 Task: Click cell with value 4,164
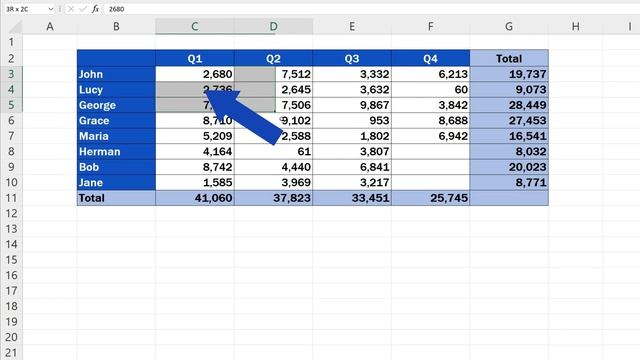(x=195, y=151)
